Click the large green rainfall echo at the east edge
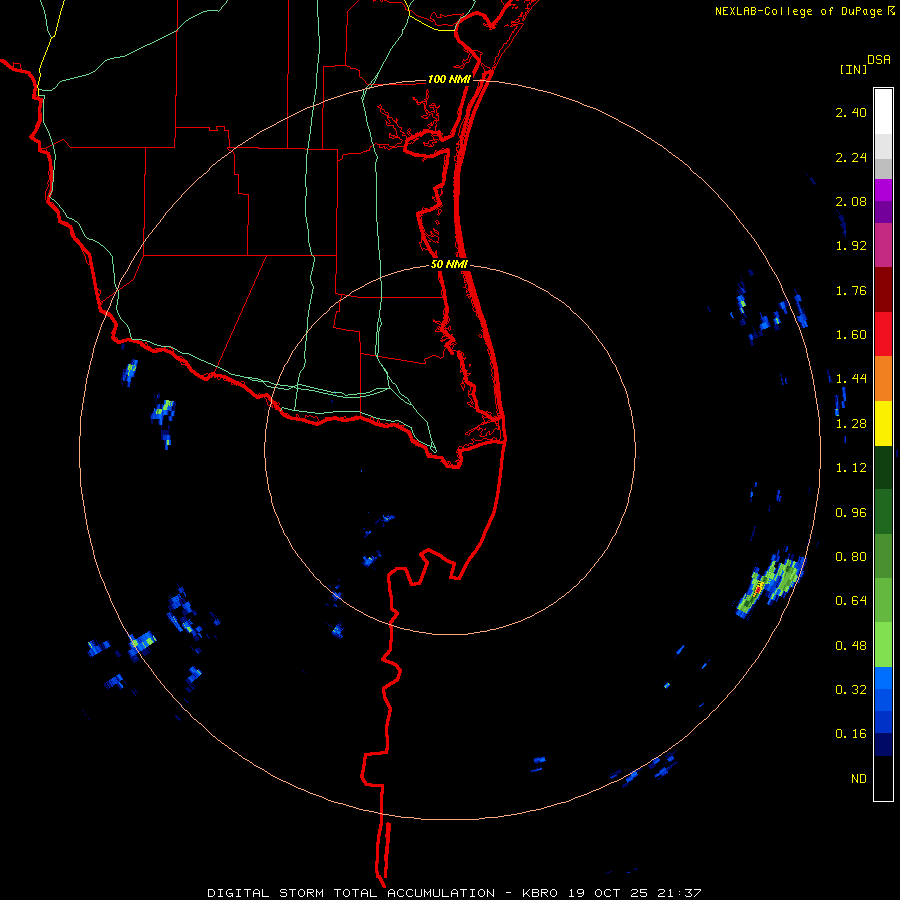 (x=770, y=583)
